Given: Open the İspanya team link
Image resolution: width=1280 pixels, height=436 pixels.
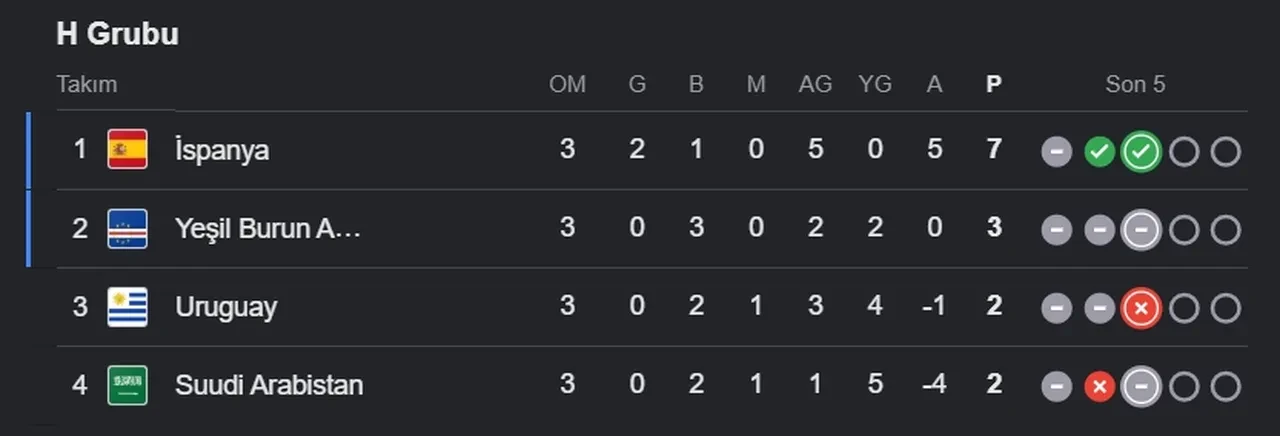Looking at the screenshot, I should tap(222, 151).
